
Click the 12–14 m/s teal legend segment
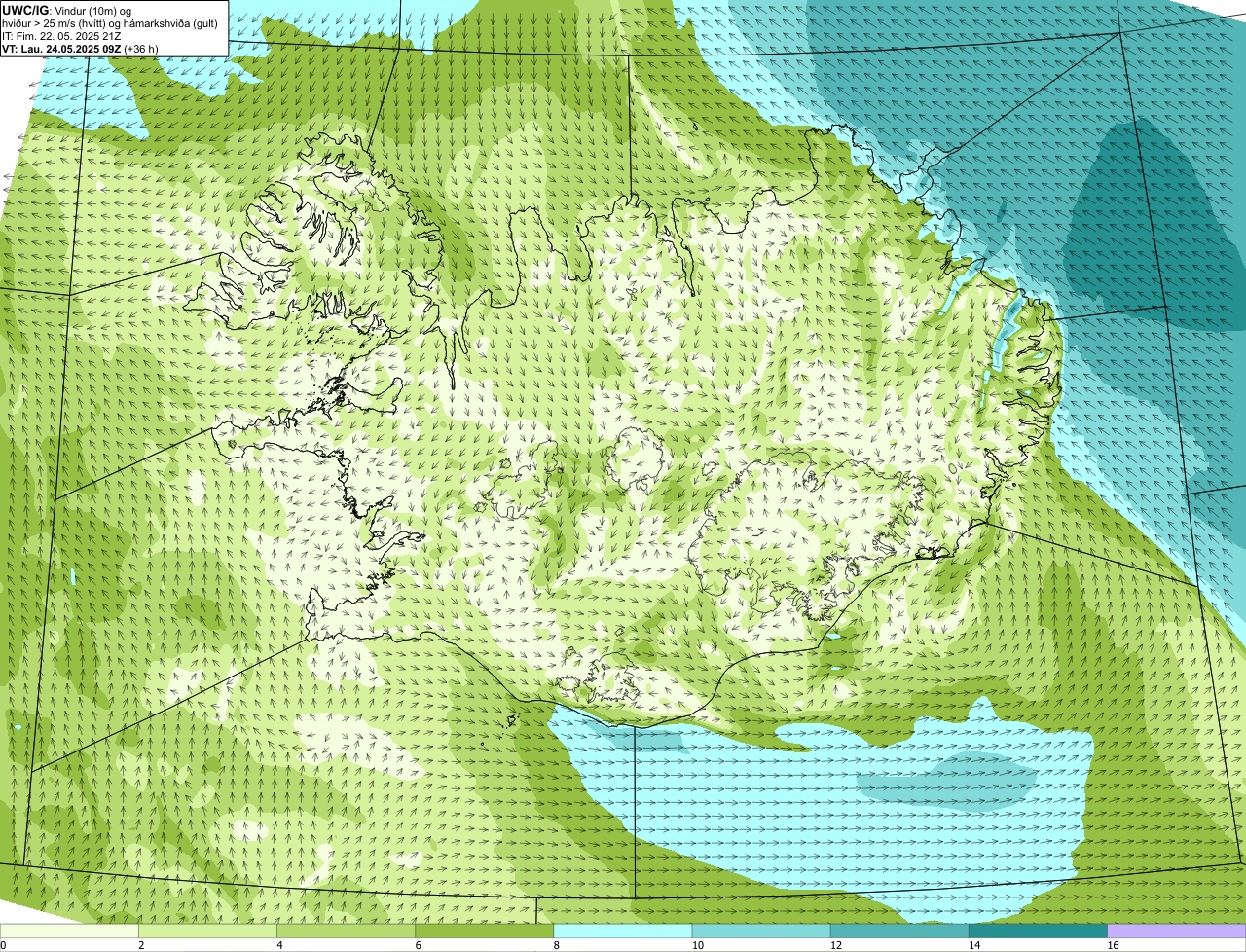899,932
